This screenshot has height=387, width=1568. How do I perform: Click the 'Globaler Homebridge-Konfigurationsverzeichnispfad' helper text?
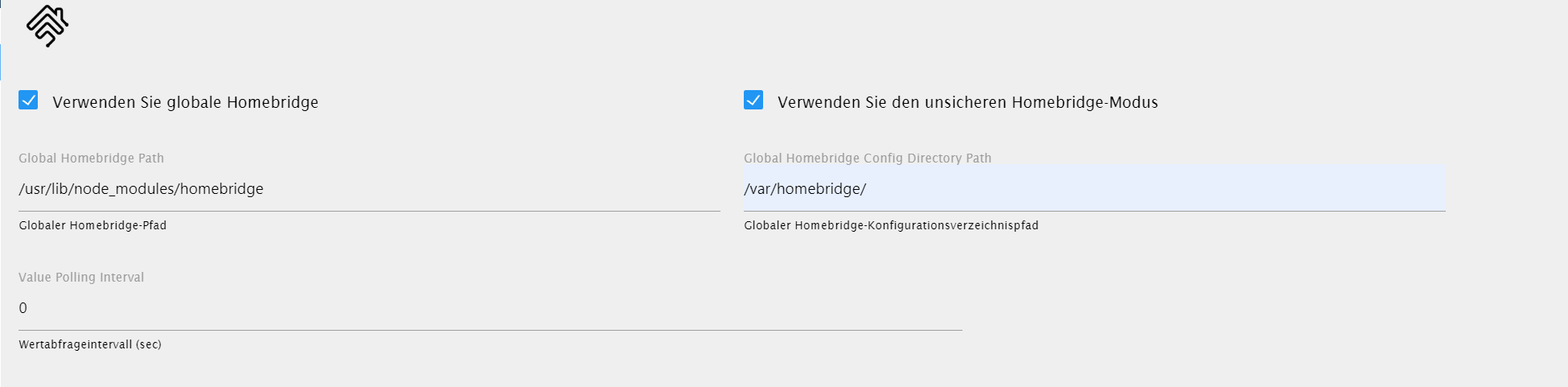coord(892,225)
